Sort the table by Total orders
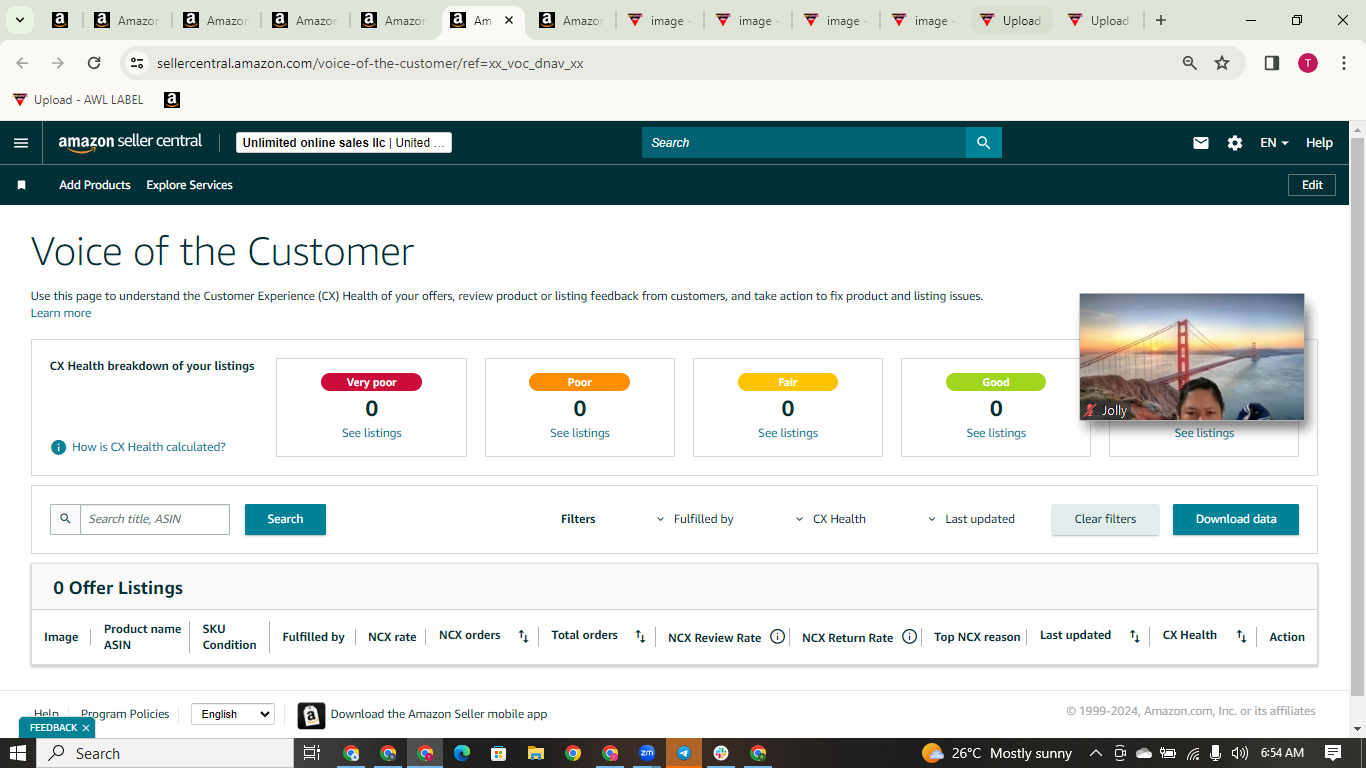 640,636
